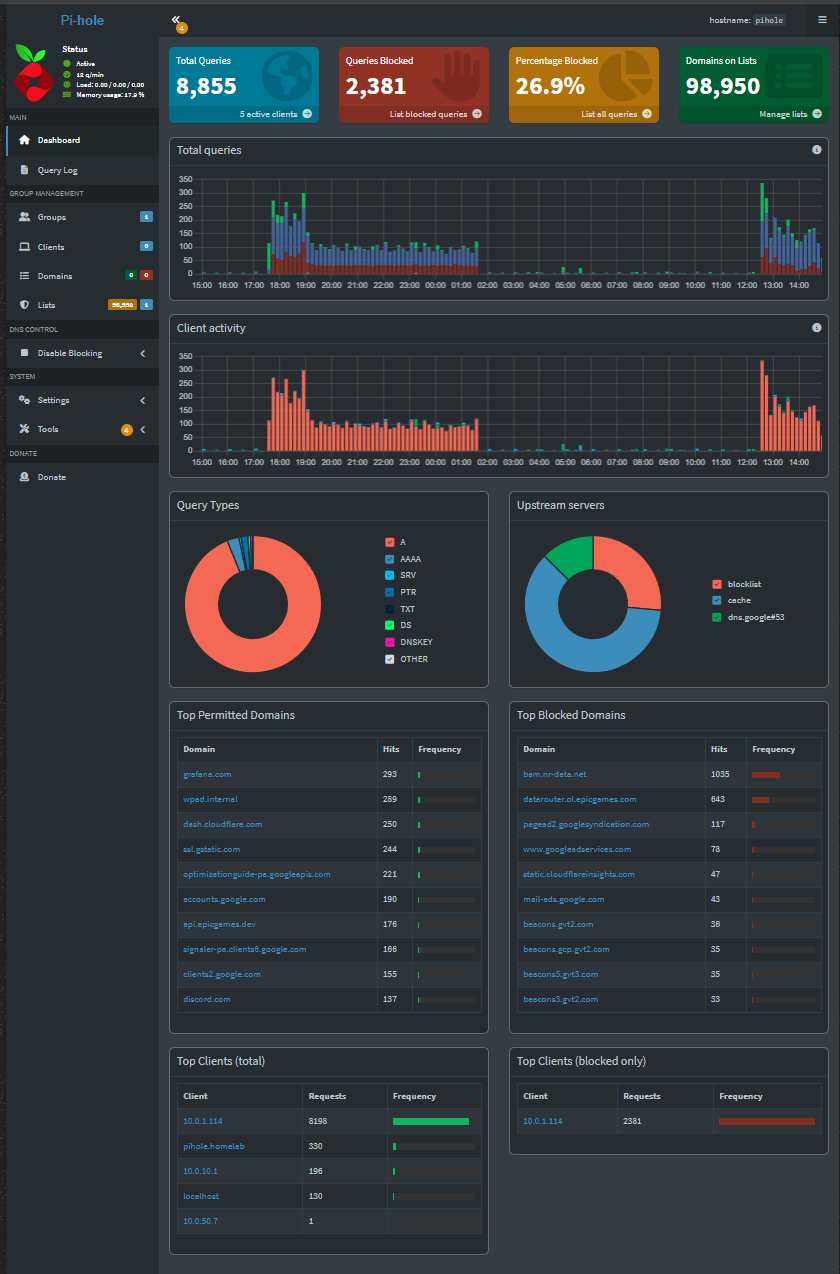Toggle the PTR query type legend checkbox

click(x=390, y=592)
